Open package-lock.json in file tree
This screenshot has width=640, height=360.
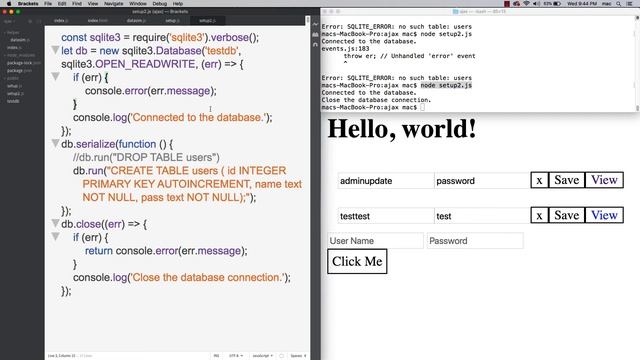click(x=24, y=63)
